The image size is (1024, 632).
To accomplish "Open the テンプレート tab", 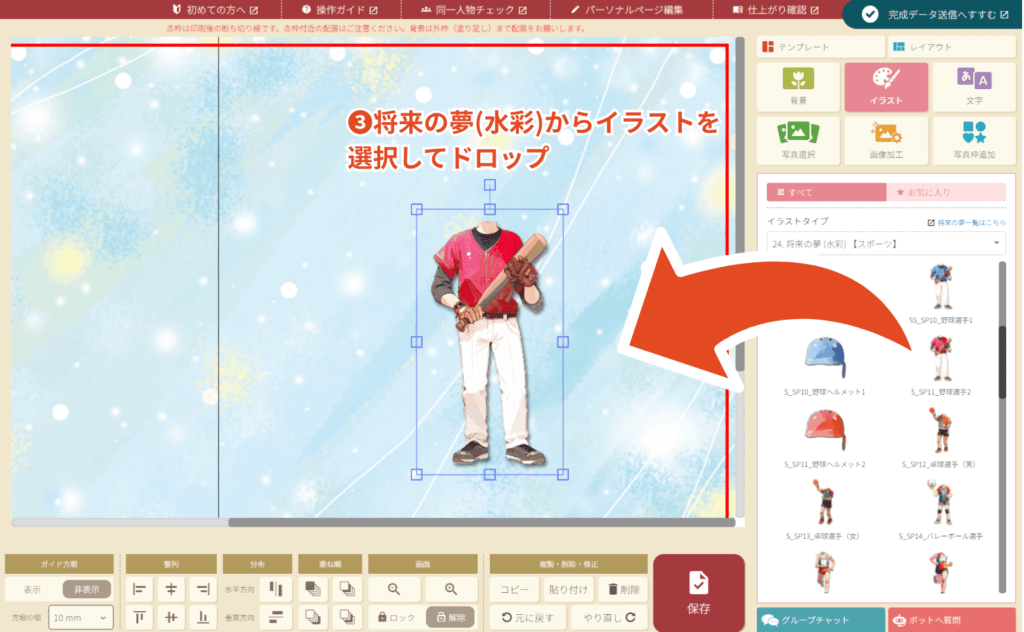I will point(820,47).
